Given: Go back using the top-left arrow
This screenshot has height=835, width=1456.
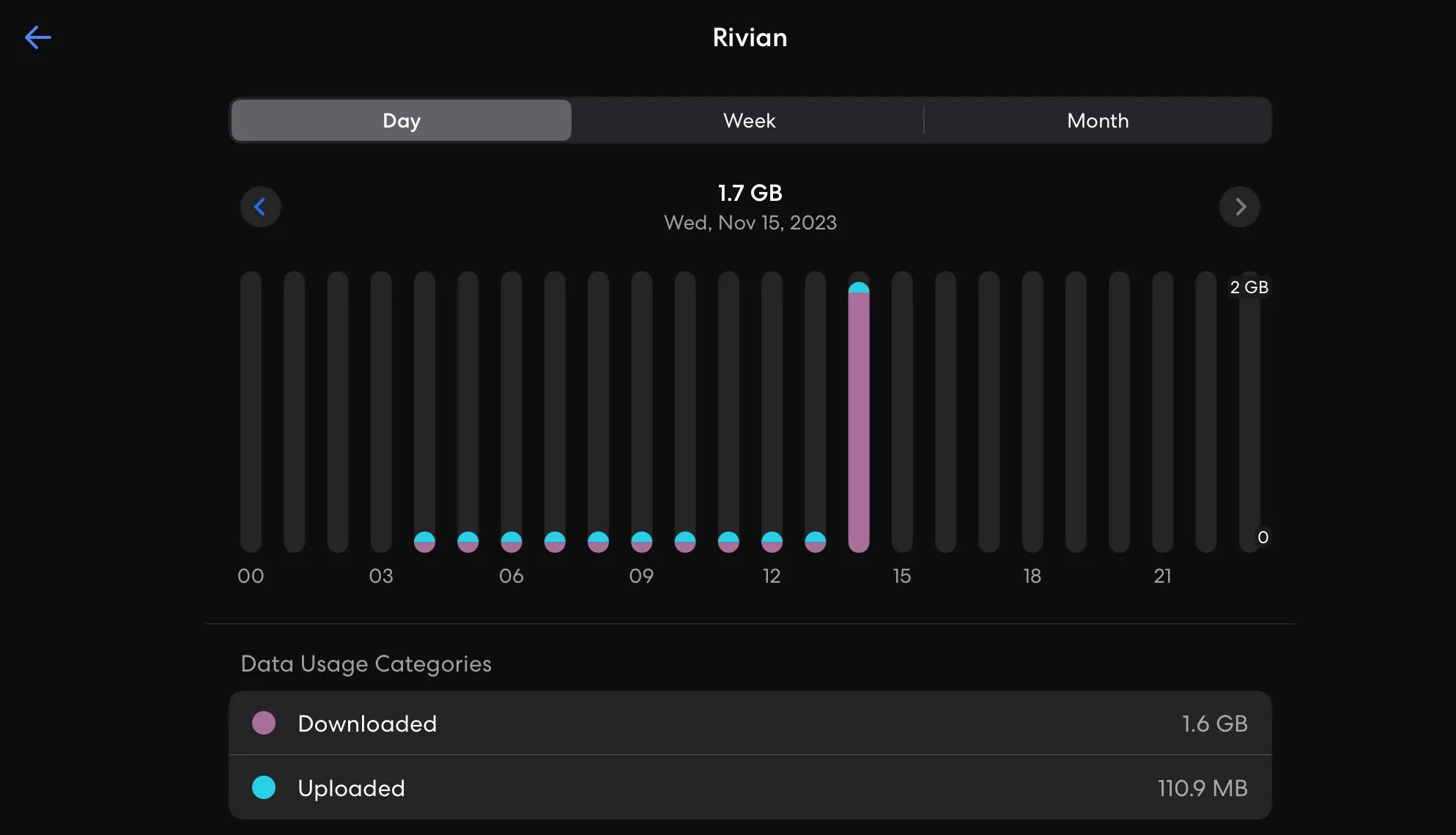Looking at the screenshot, I should click(x=38, y=37).
